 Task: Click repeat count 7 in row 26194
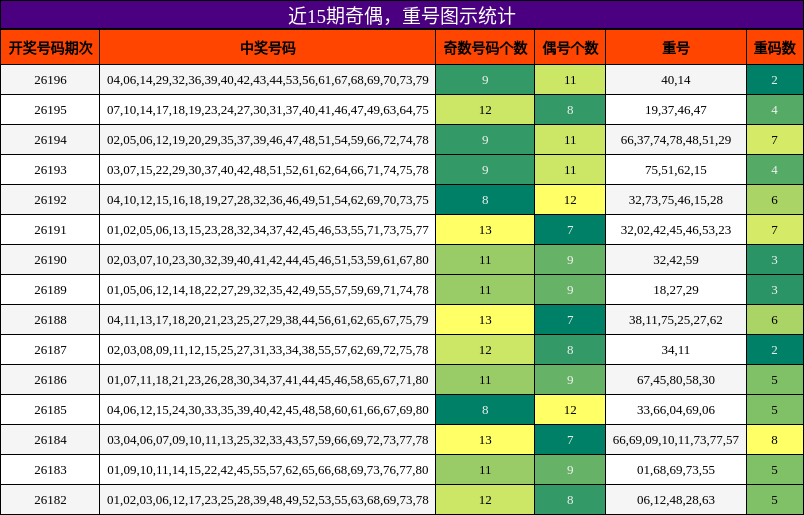(x=775, y=140)
